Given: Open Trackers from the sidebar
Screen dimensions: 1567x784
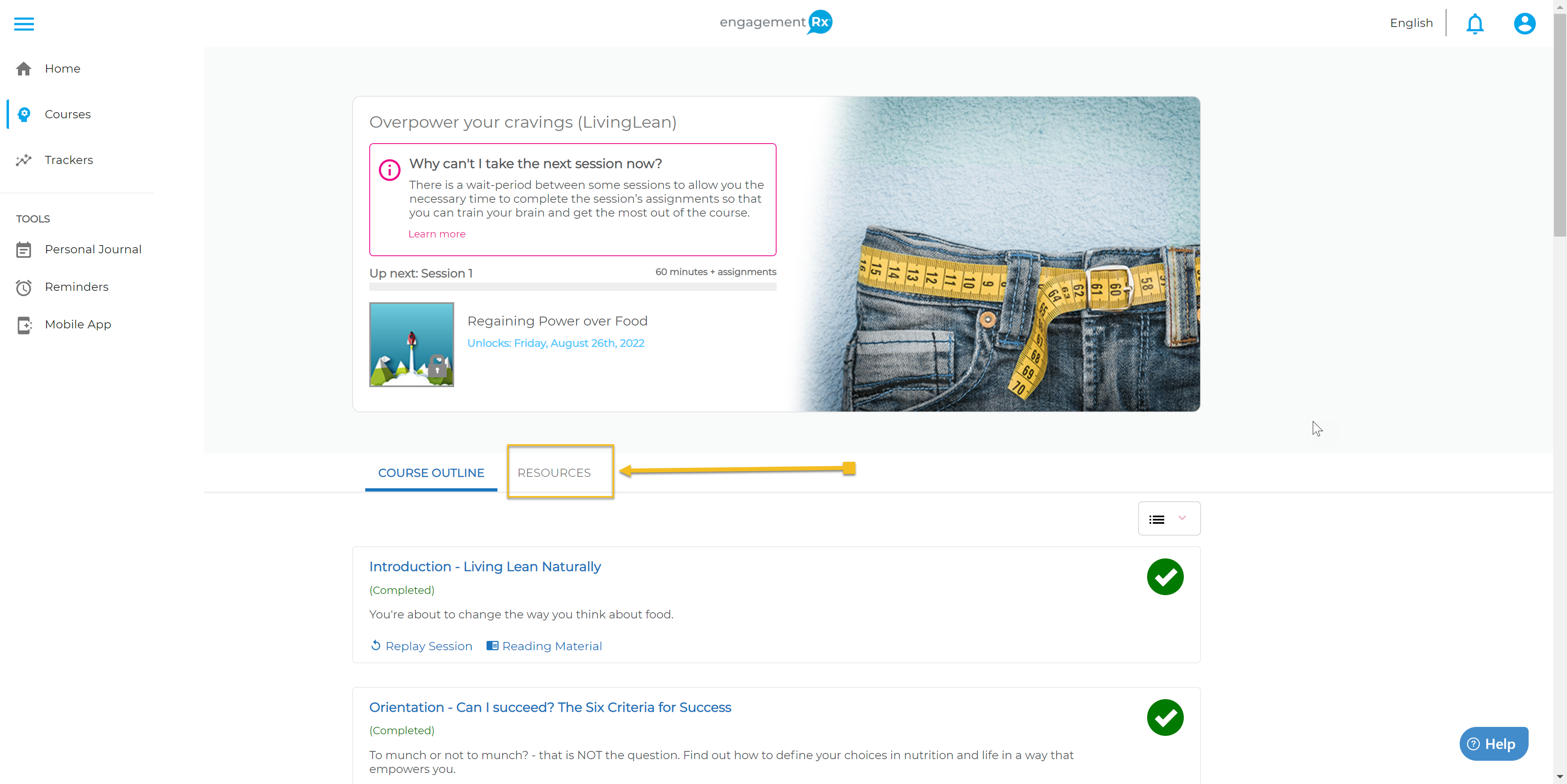Looking at the screenshot, I should pos(68,160).
